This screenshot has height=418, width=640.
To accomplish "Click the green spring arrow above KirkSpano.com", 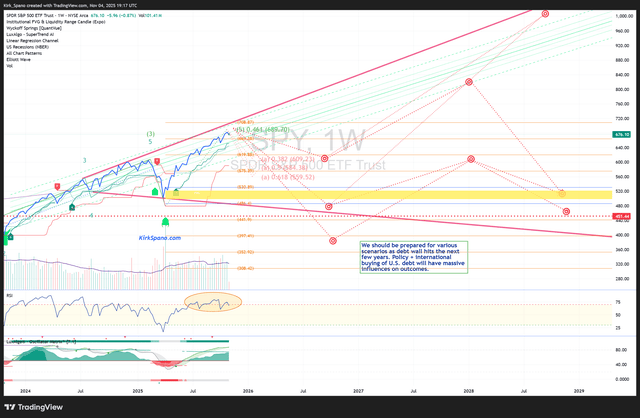I will (x=165, y=222).
